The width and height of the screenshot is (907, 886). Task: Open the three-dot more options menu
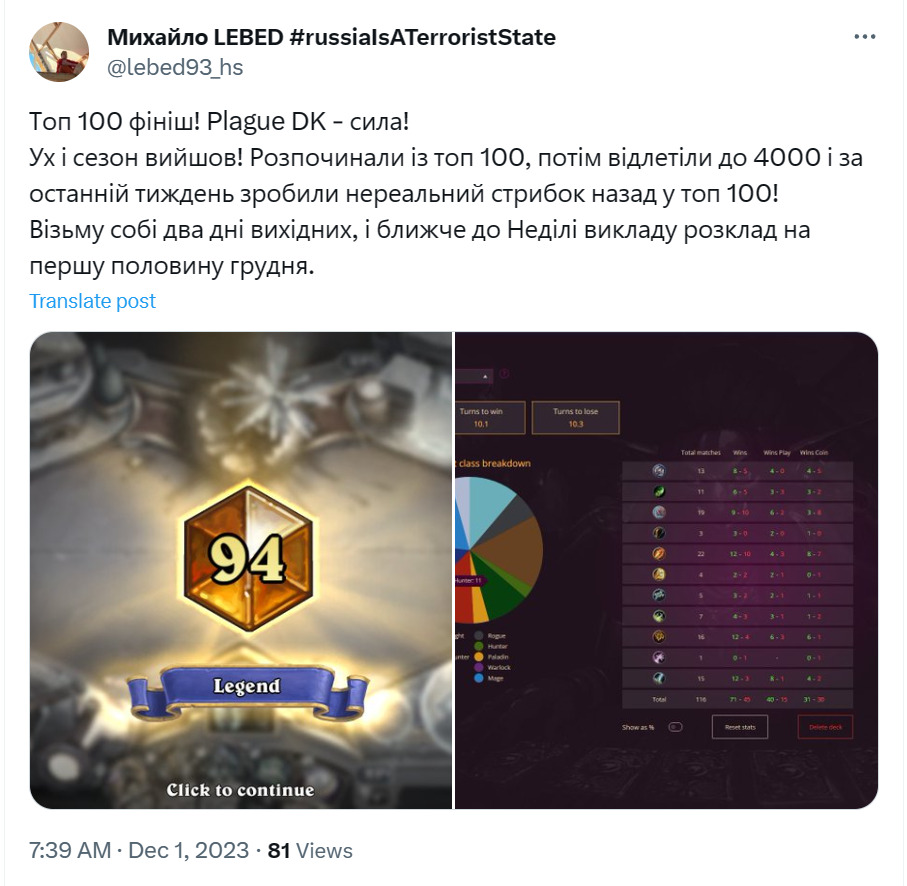pos(864,37)
